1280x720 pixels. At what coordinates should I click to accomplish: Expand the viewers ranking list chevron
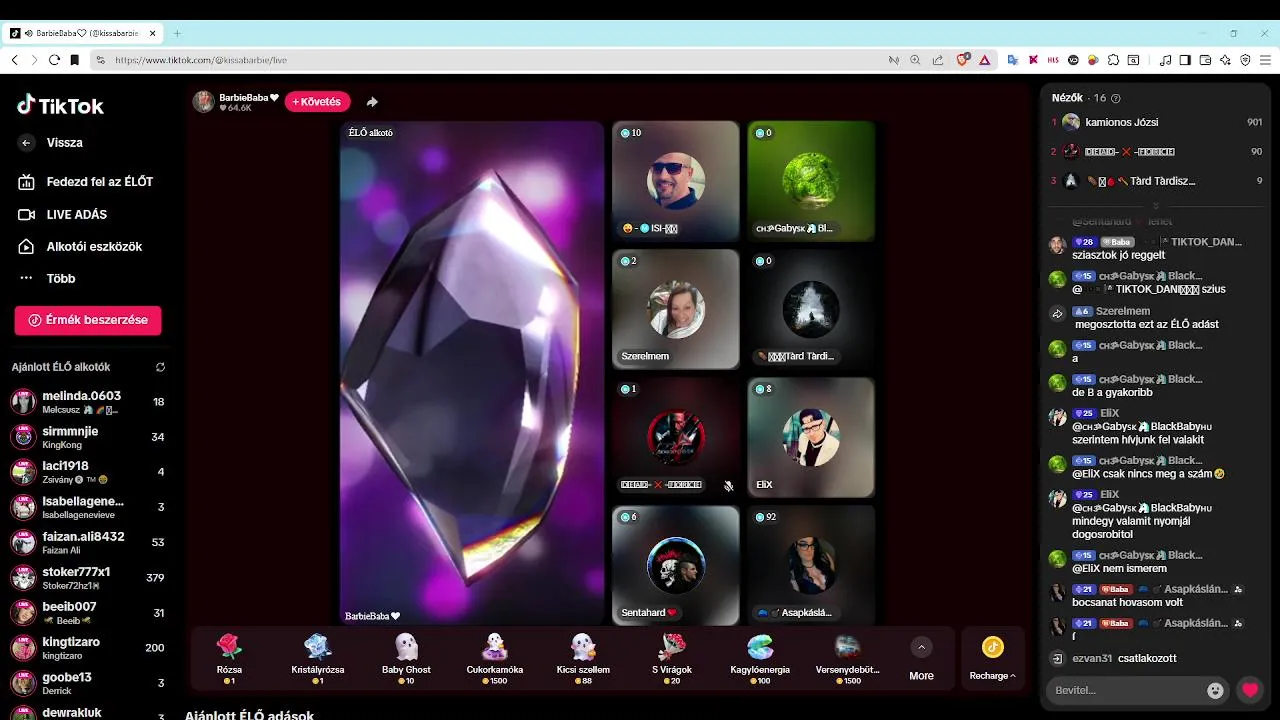tap(1156, 206)
